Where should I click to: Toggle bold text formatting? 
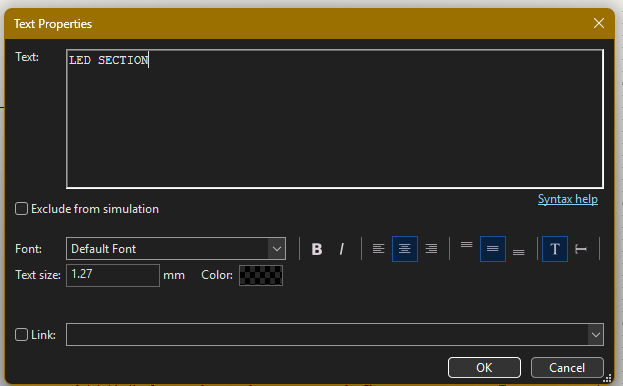click(x=317, y=249)
